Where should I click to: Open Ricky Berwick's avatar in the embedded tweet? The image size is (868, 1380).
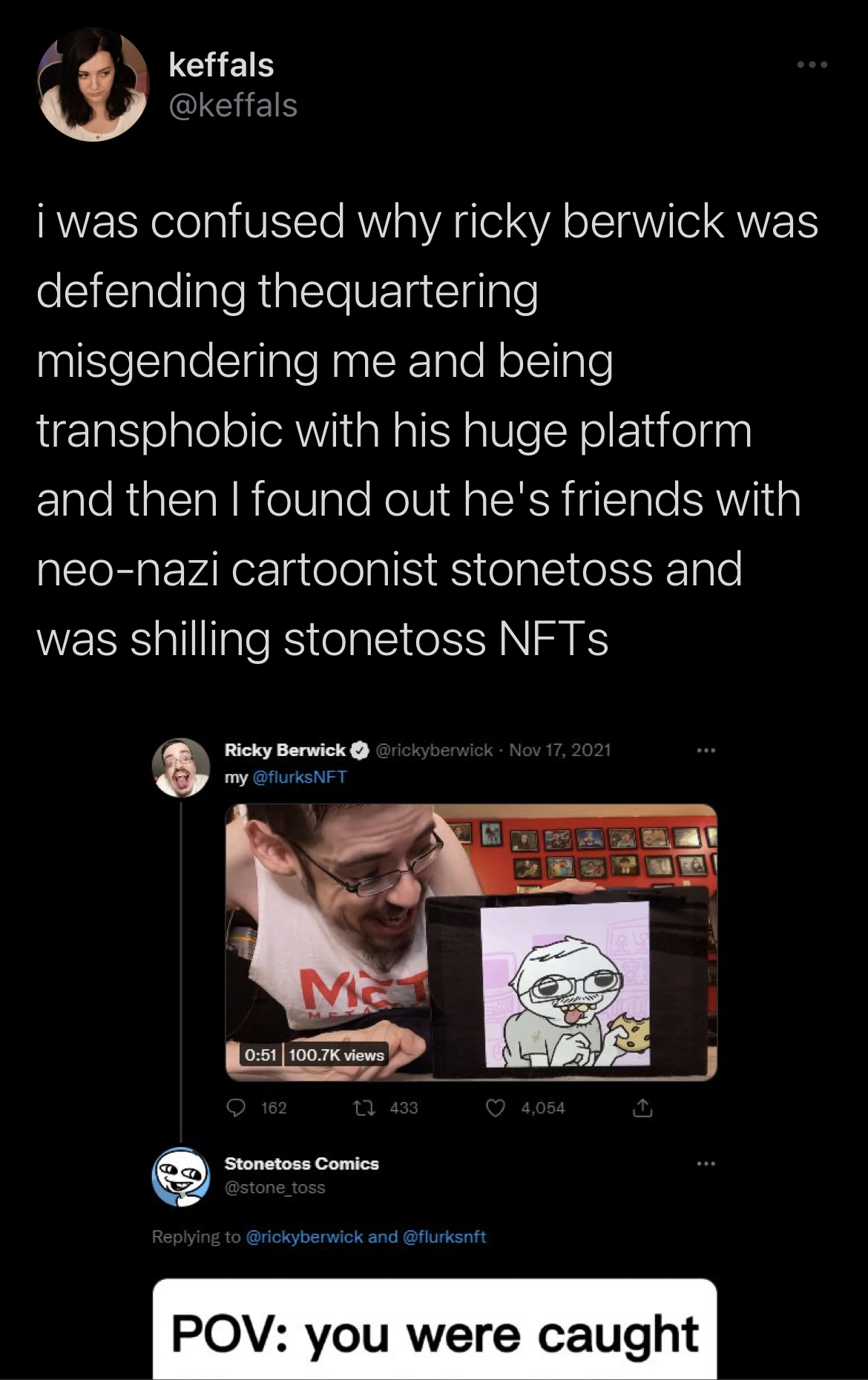point(181,767)
